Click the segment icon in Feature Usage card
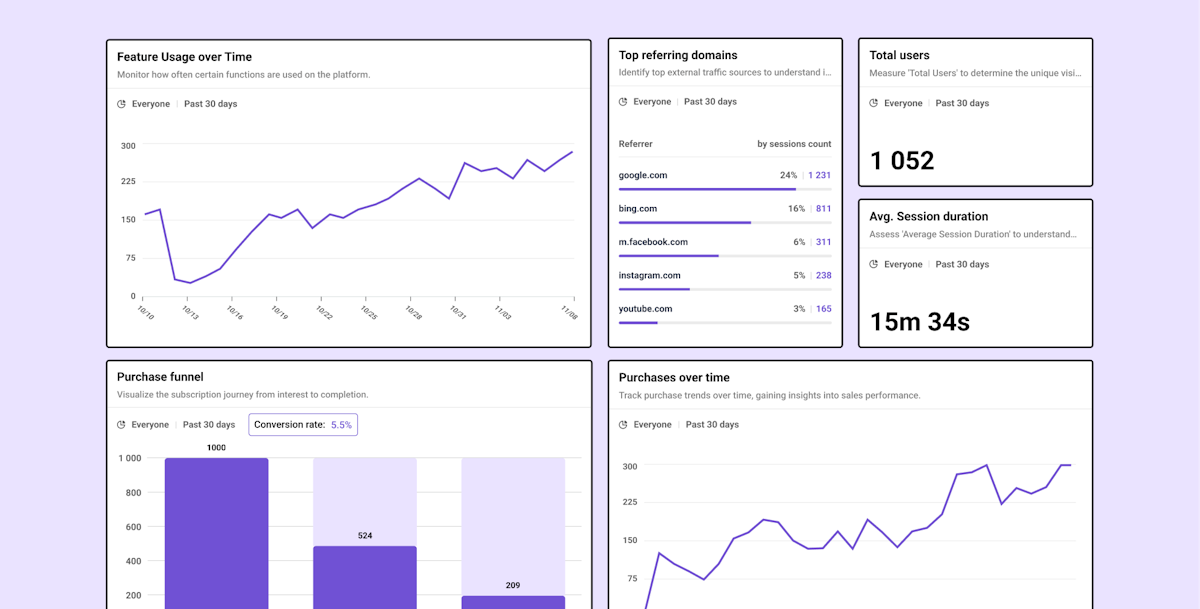The image size is (1200, 609). [122, 104]
